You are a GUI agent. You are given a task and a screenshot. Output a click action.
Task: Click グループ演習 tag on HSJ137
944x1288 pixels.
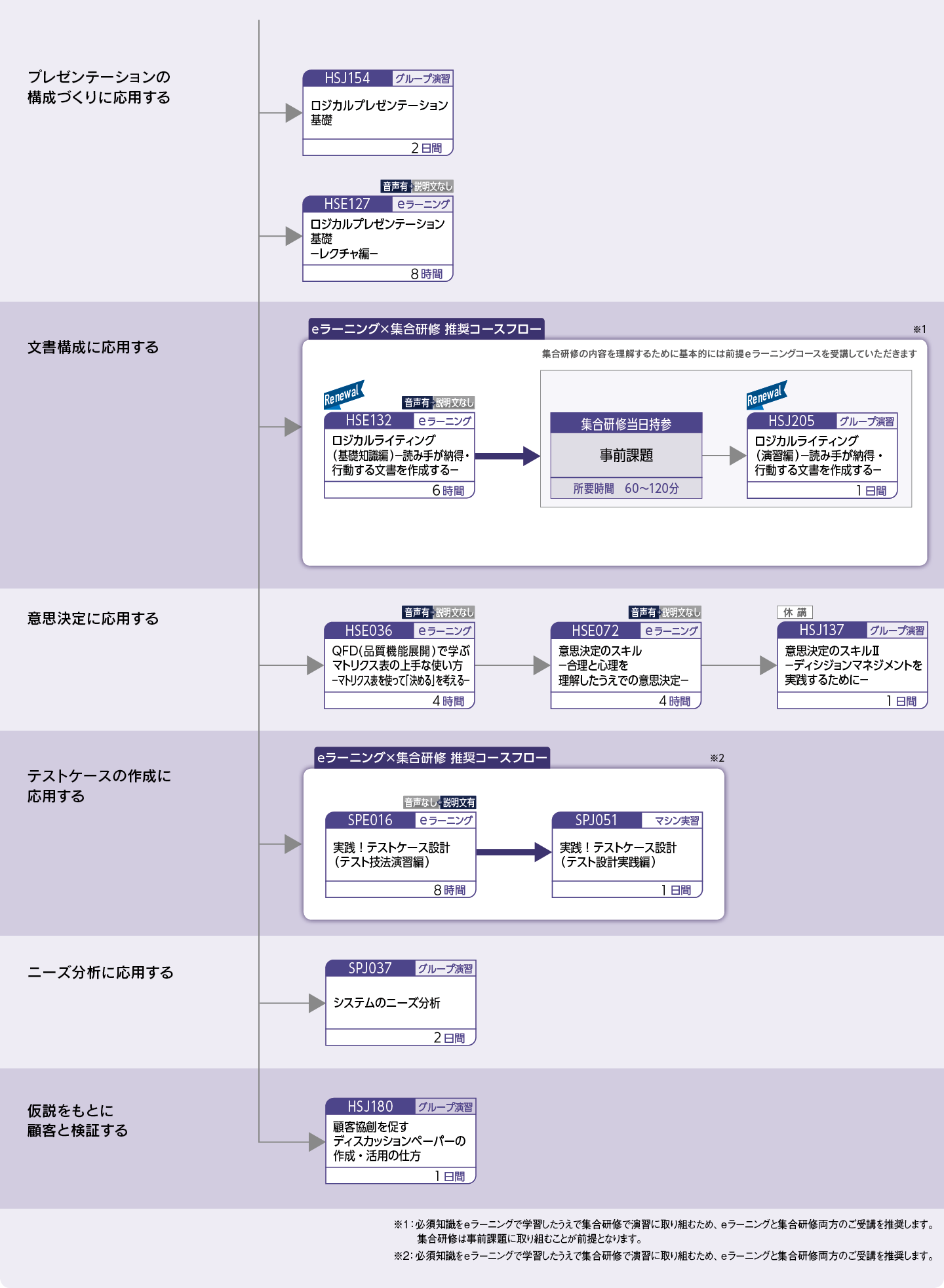coord(897,631)
